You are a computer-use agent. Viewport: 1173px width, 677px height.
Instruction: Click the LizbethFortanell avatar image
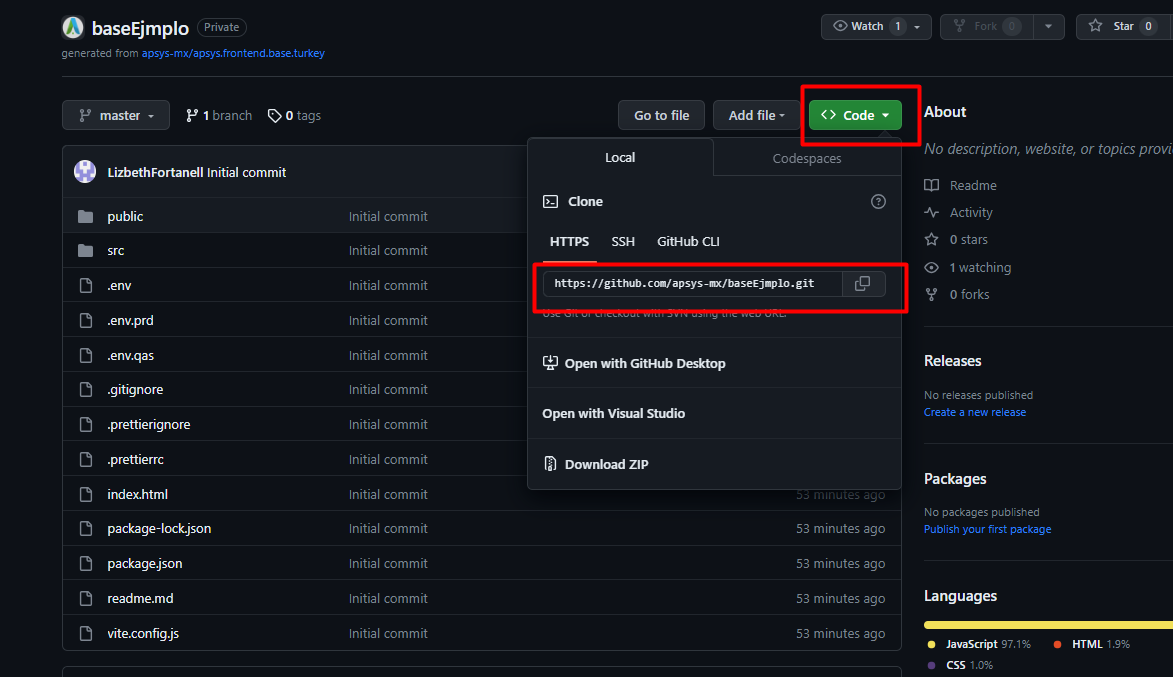tap(85, 172)
